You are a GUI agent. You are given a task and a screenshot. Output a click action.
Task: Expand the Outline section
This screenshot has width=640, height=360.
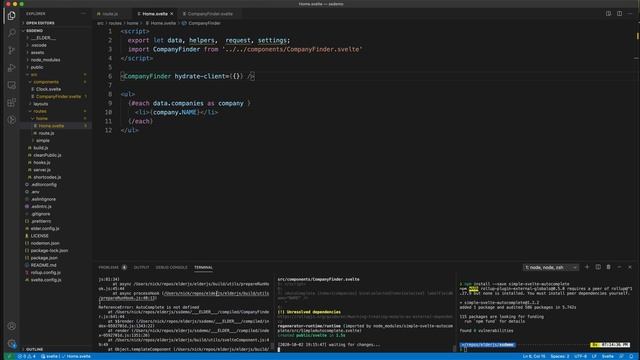point(34,349)
